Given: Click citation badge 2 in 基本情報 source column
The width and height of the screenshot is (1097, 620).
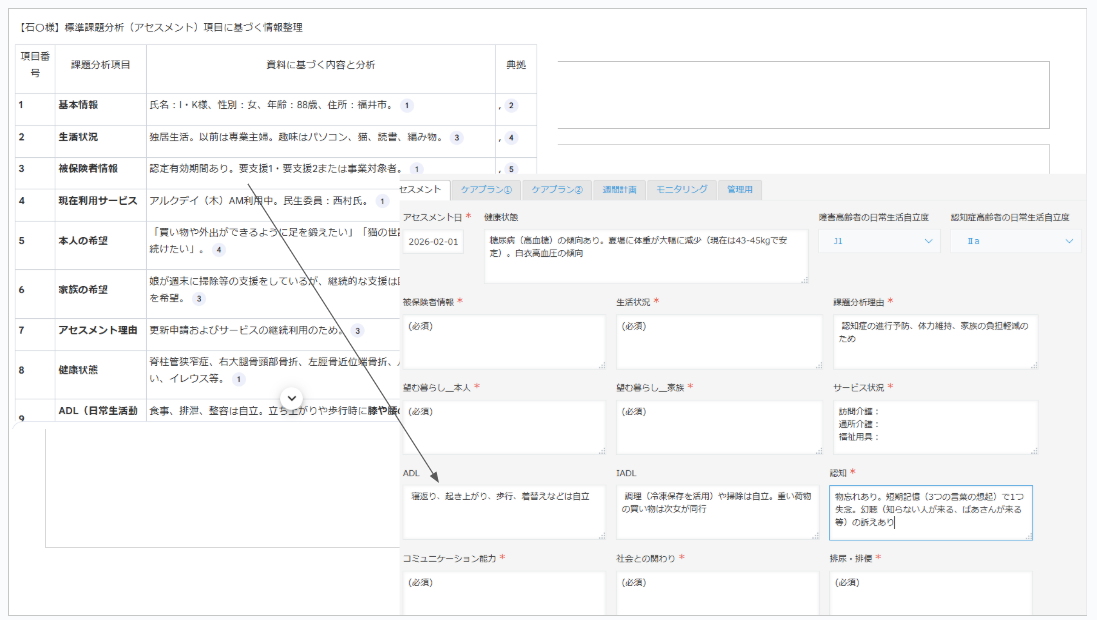Looking at the screenshot, I should pos(512,105).
